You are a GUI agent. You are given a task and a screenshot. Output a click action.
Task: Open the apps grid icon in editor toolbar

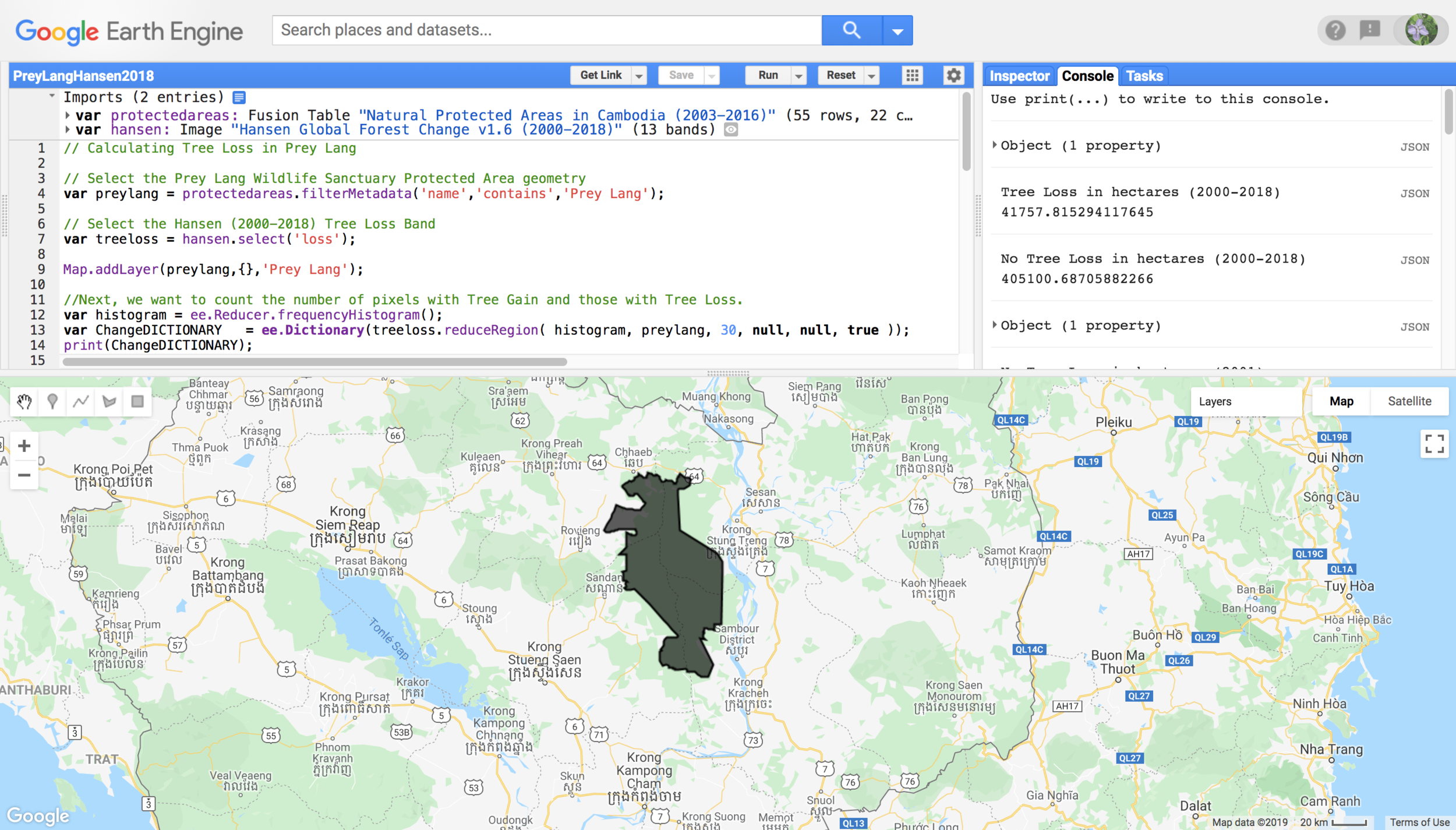pyautogui.click(x=912, y=75)
